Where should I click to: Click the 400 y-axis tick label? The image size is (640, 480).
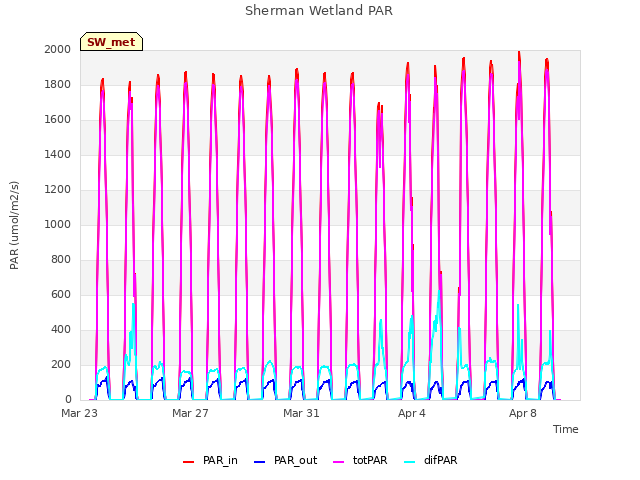(61, 329)
